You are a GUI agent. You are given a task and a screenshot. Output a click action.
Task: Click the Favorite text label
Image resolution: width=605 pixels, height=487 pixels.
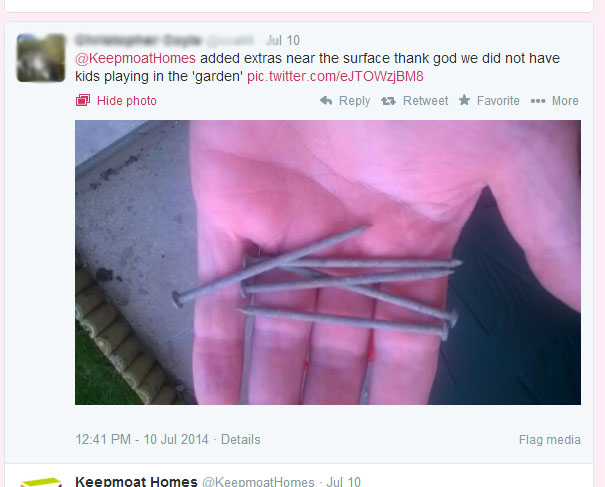[x=498, y=101]
